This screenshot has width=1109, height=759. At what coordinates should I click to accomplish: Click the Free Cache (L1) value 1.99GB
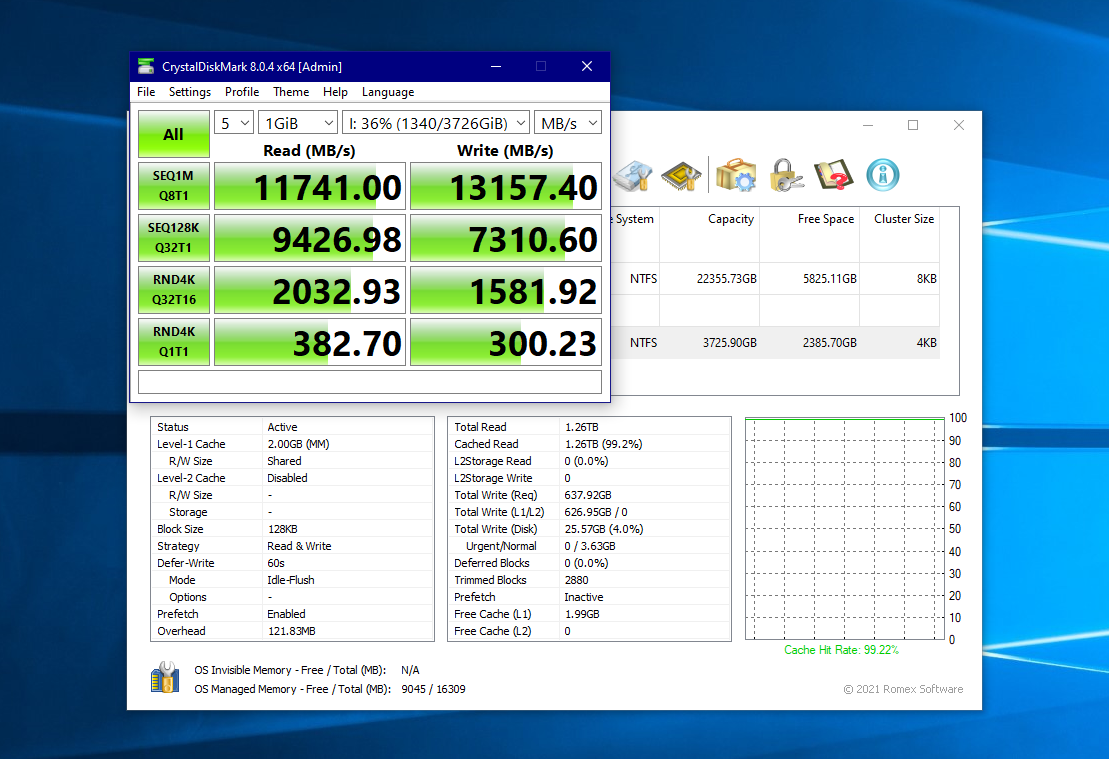(x=582, y=614)
